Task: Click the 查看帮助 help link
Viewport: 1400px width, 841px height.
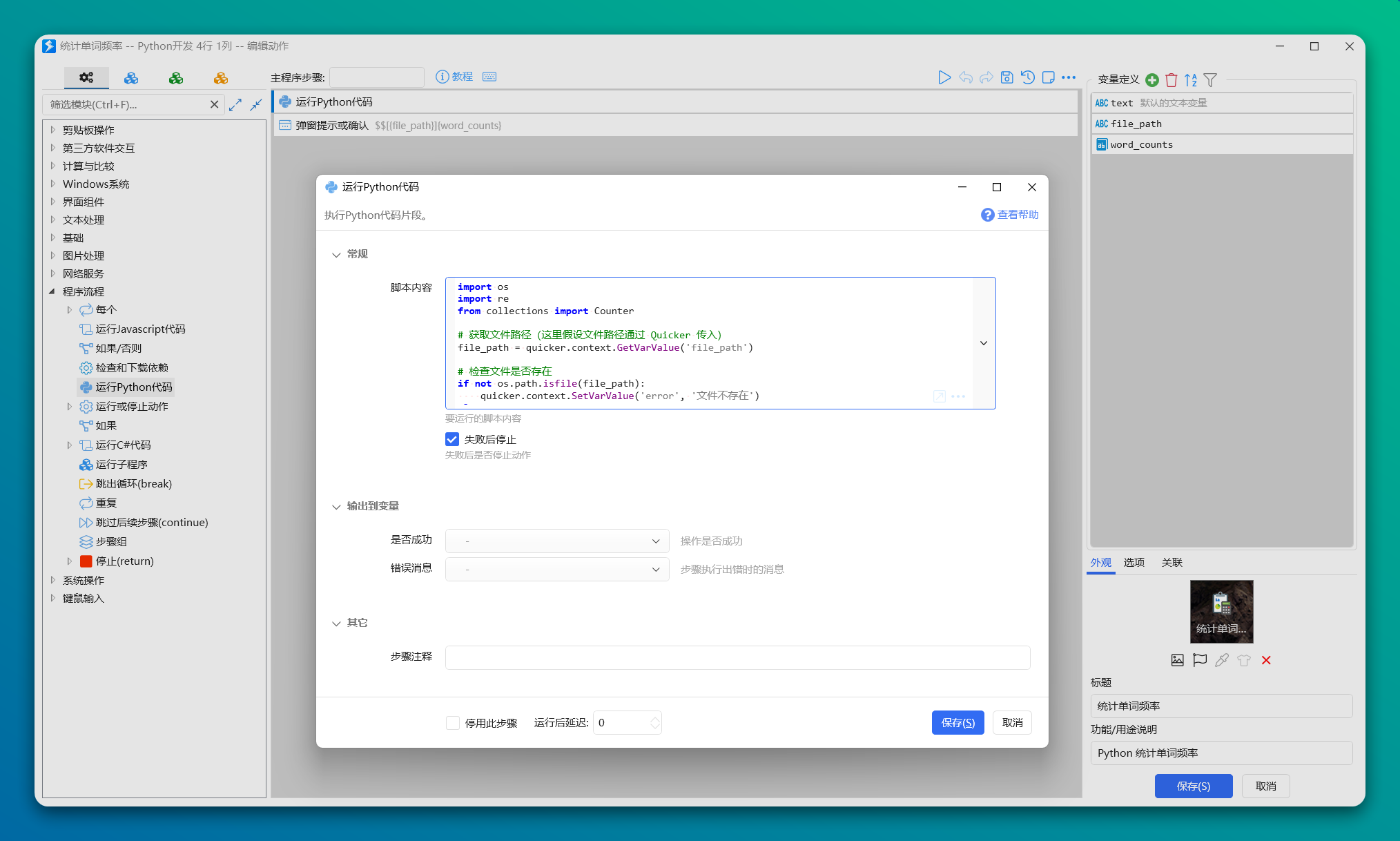Action: (1012, 213)
